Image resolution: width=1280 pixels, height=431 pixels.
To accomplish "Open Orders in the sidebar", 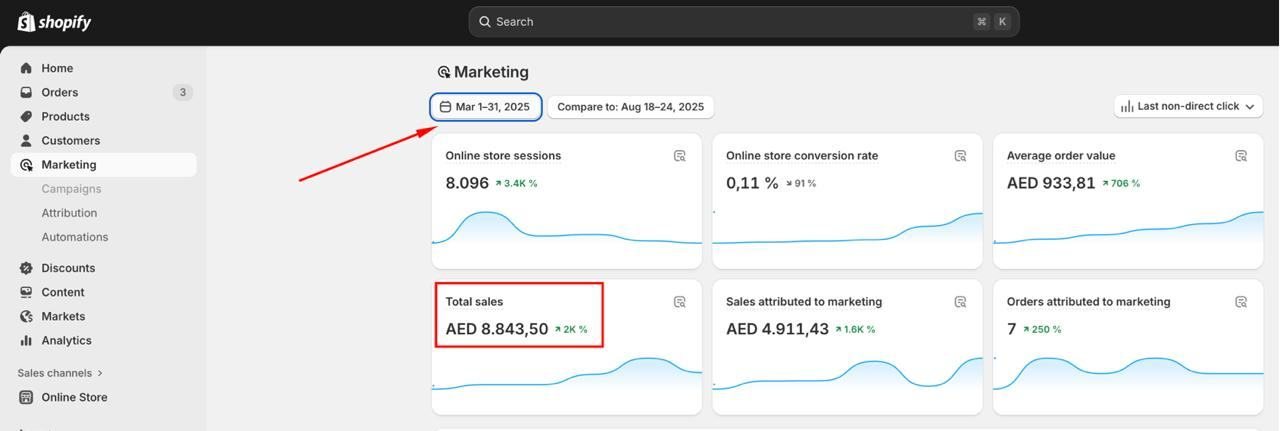I will pos(104,92).
